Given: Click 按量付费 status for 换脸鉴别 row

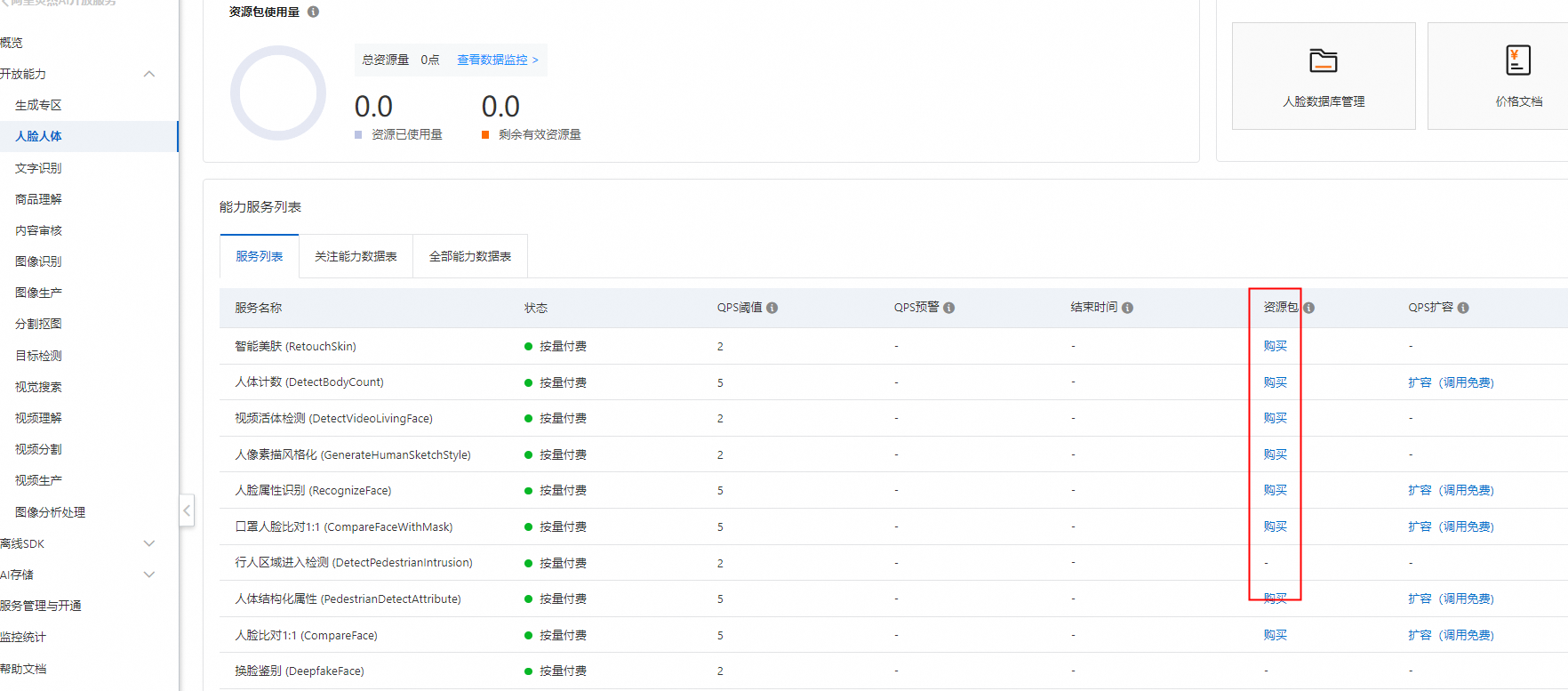Looking at the screenshot, I should [556, 671].
